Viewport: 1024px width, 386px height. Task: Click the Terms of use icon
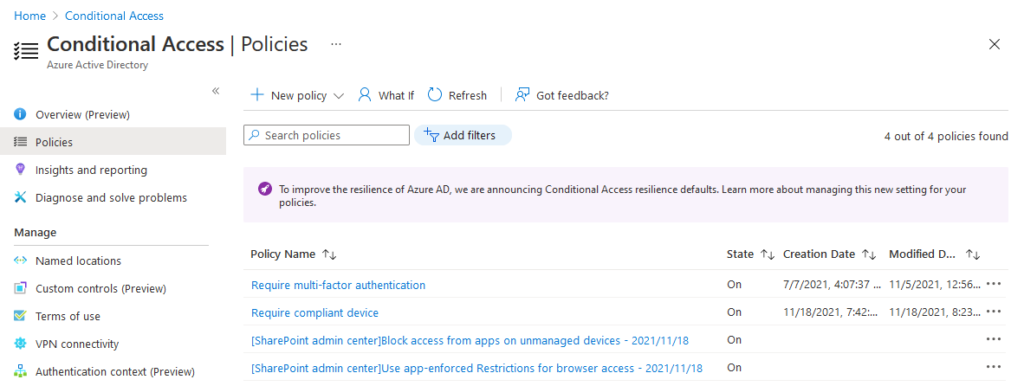coord(20,316)
